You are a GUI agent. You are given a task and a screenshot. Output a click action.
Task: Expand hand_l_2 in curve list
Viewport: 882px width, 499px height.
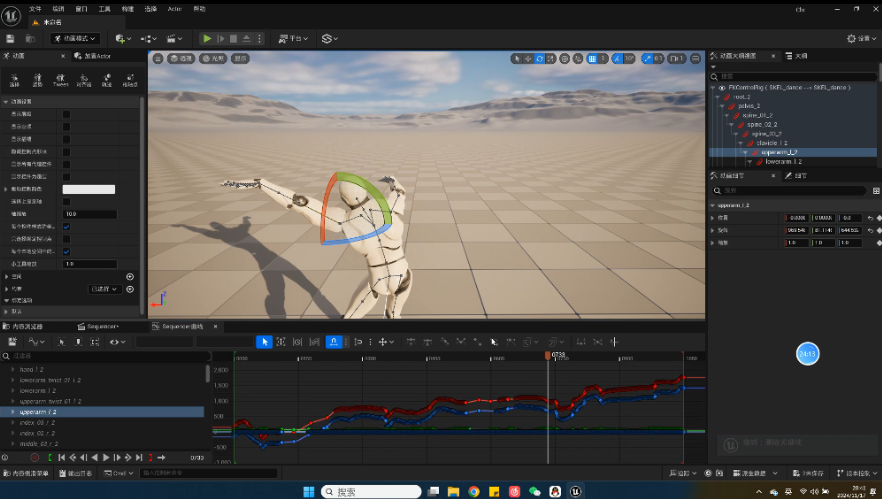(13, 370)
